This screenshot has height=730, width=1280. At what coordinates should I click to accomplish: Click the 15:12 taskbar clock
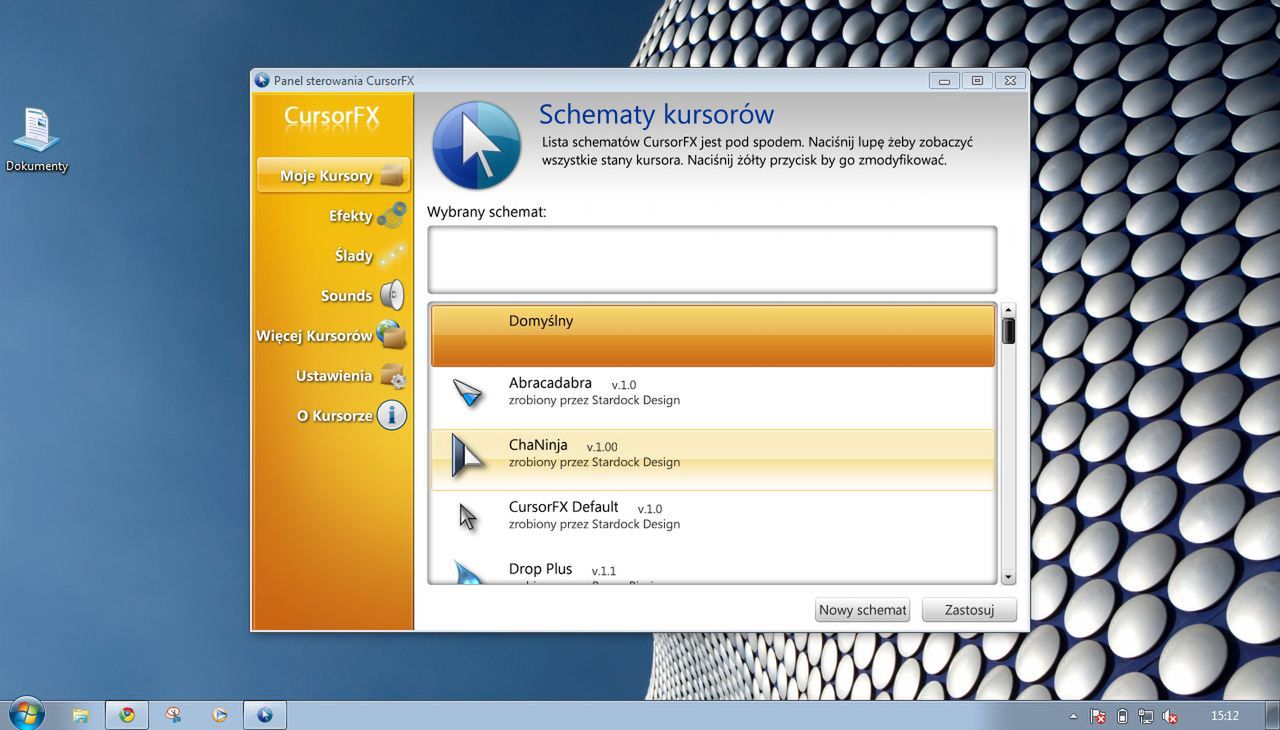pyautogui.click(x=1224, y=716)
